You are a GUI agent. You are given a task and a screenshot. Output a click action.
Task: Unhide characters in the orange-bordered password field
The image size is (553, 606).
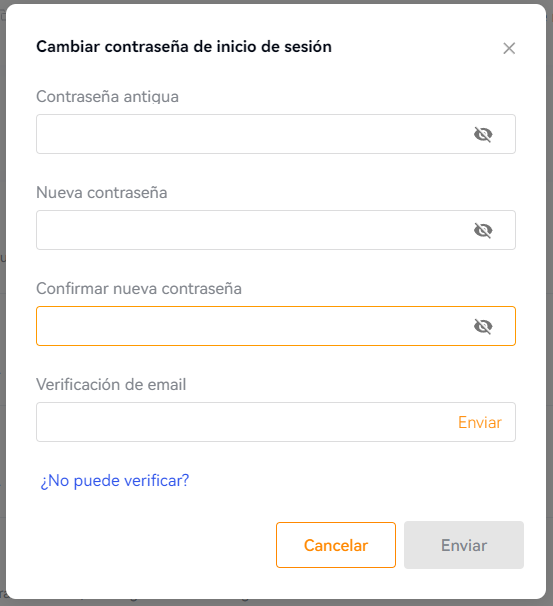click(483, 326)
